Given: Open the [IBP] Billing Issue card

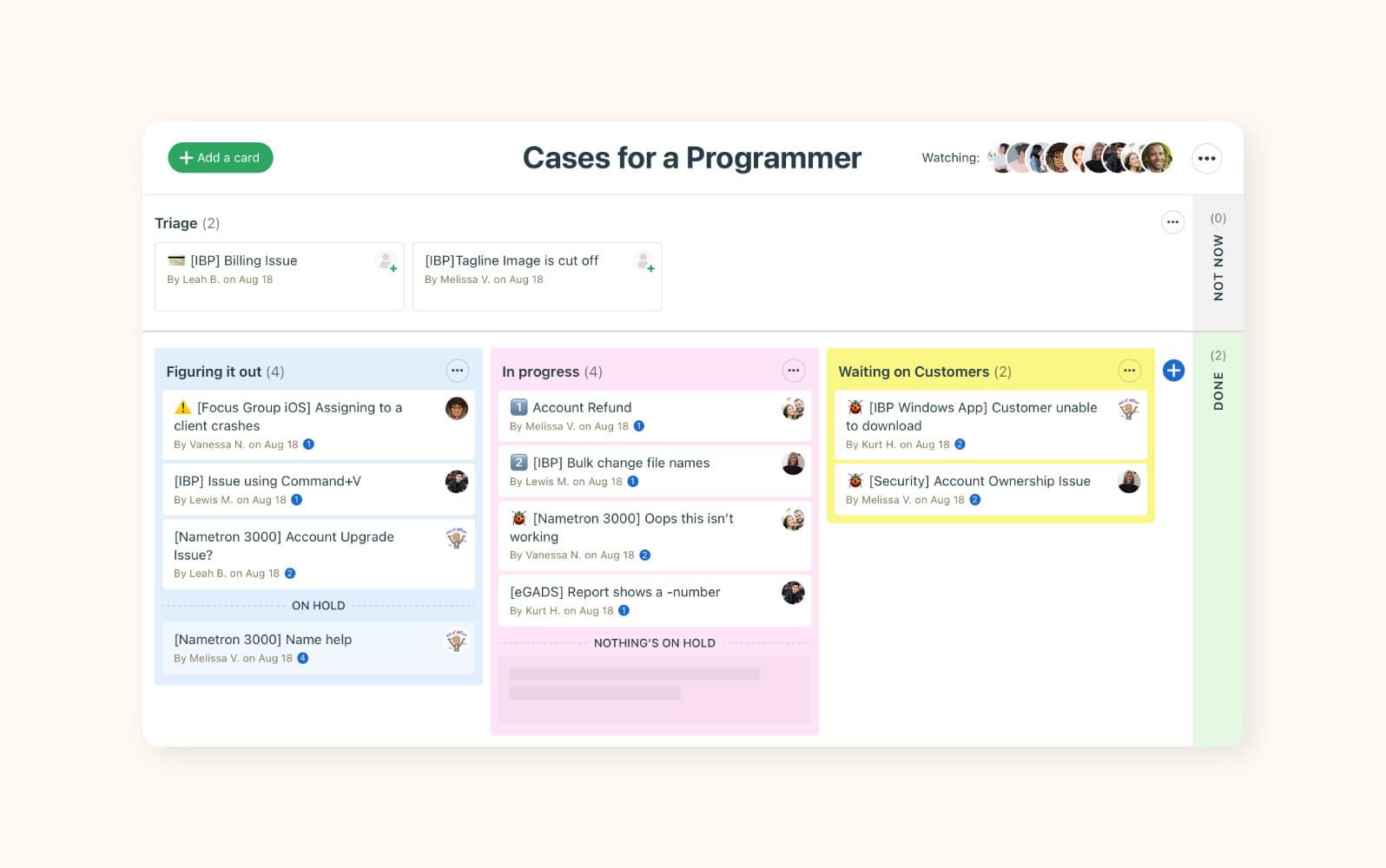Looking at the screenshot, I should pos(280,276).
